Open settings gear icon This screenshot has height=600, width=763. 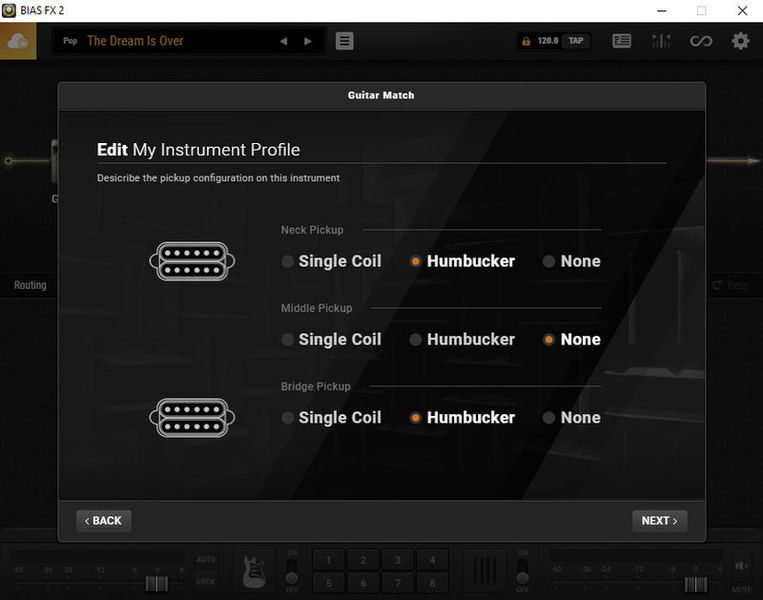click(740, 41)
